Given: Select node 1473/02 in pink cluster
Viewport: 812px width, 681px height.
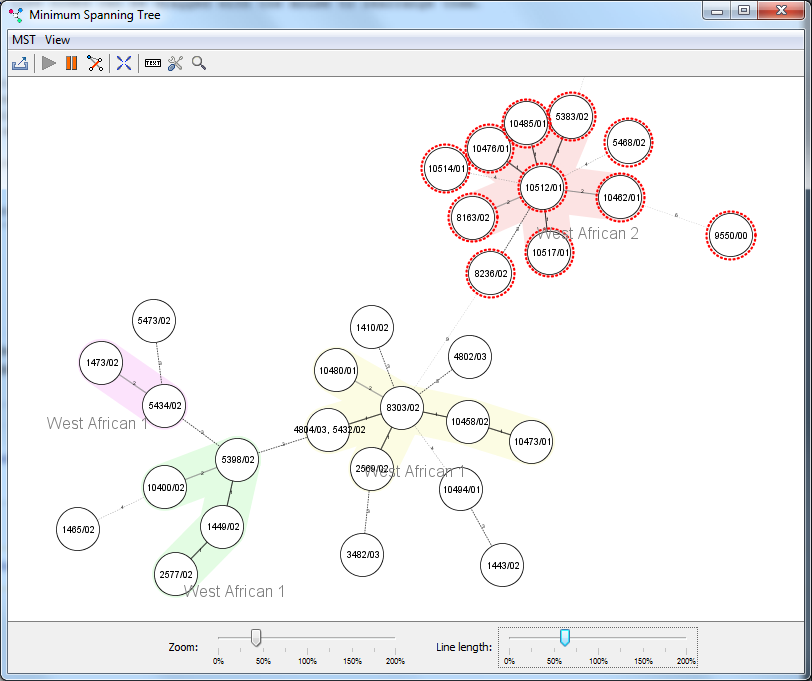Looking at the screenshot, I should point(103,362).
